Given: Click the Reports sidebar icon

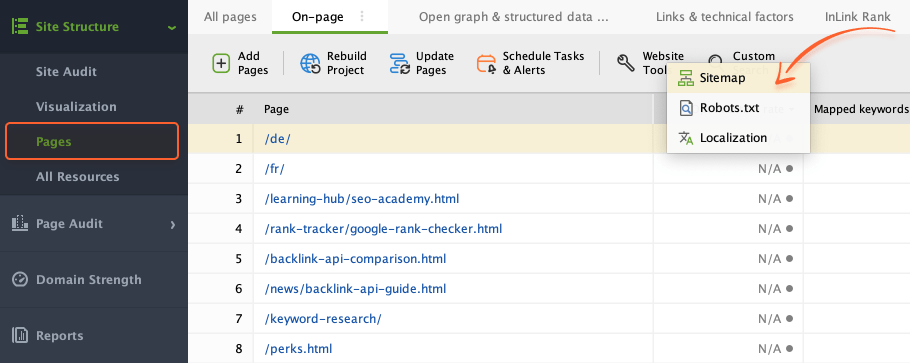Looking at the screenshot, I should click(20, 335).
